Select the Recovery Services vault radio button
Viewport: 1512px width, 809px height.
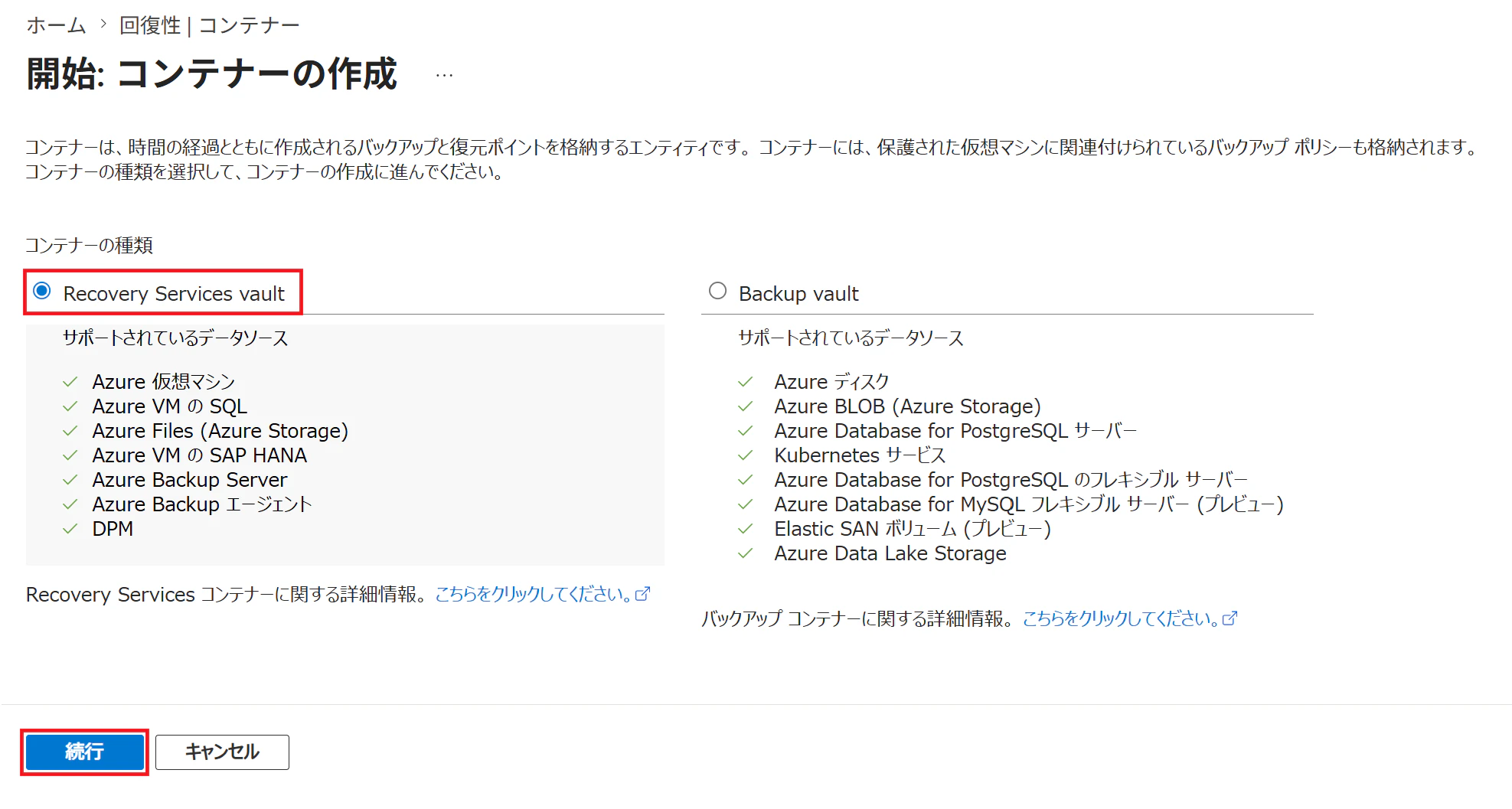(x=42, y=291)
